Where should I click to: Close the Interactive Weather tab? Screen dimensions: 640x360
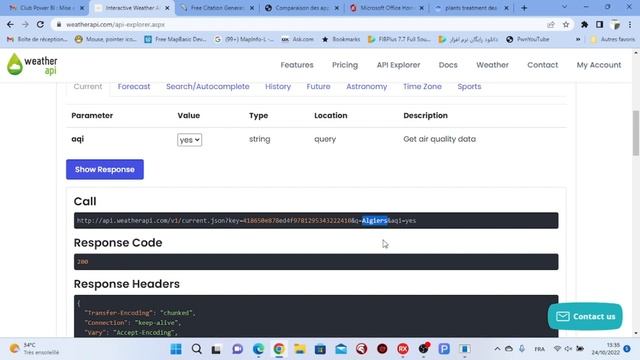pos(167,8)
